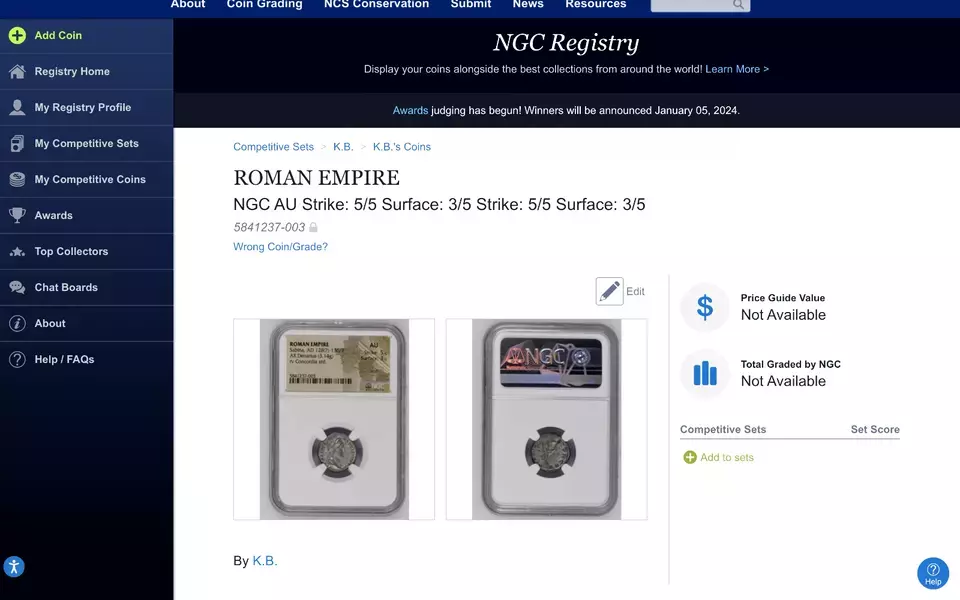The height and width of the screenshot is (600, 960).
Task: Click the Add to sets plus icon
Action: pos(690,457)
